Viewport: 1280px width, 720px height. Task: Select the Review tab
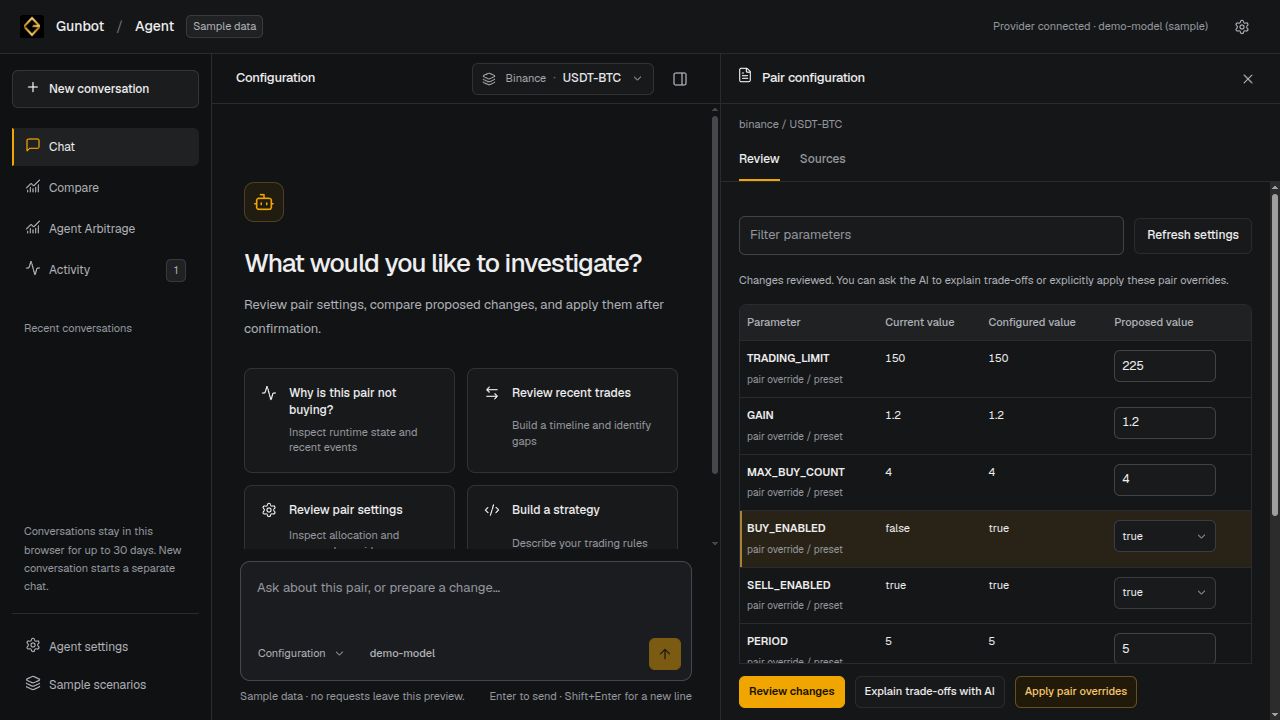coord(759,159)
